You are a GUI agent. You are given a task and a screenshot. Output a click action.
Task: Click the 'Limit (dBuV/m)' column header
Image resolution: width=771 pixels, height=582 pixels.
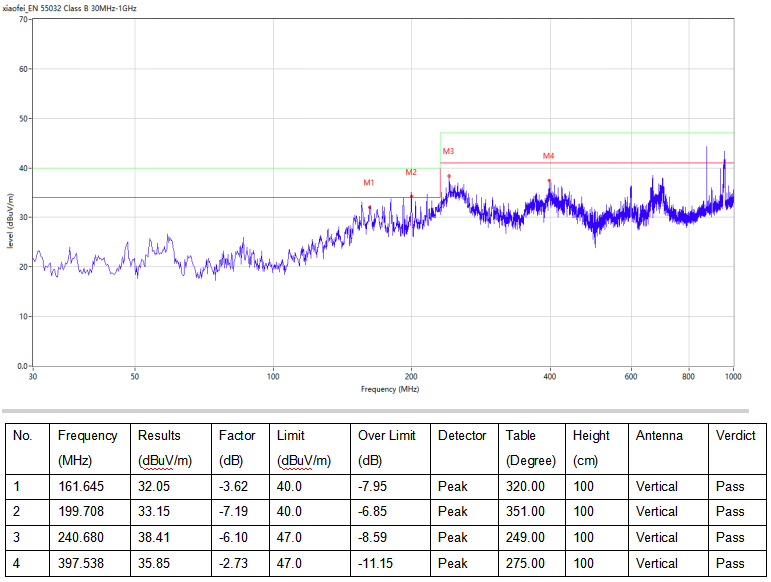(310, 449)
